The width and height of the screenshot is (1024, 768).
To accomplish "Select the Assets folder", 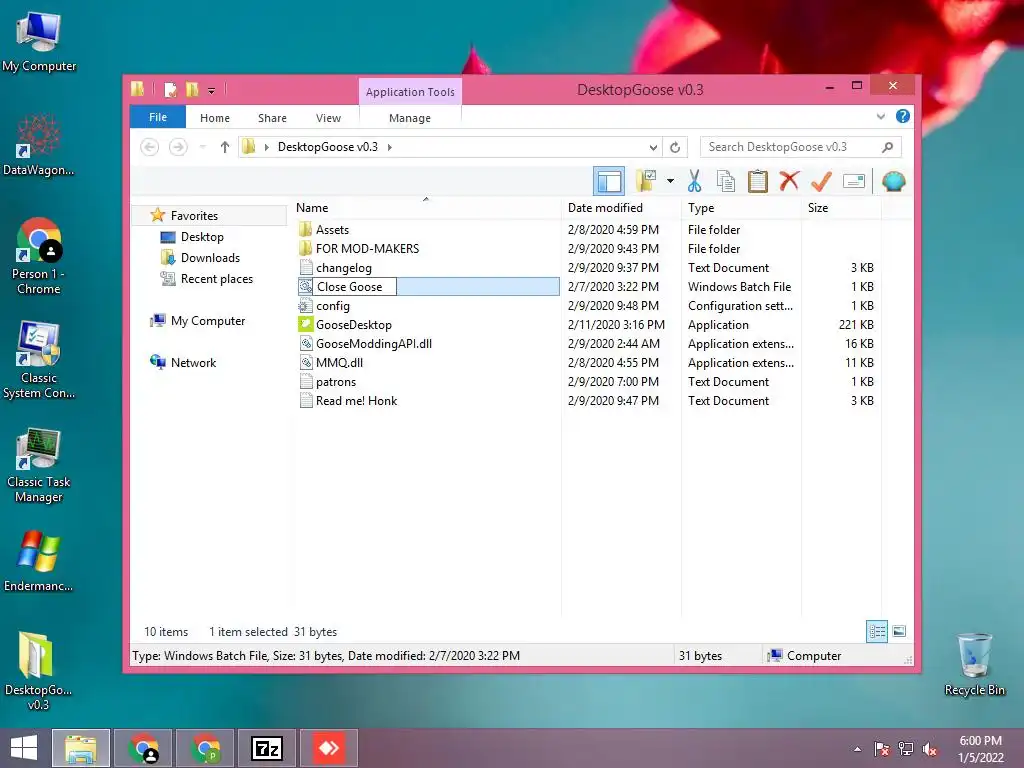I will click(x=332, y=230).
